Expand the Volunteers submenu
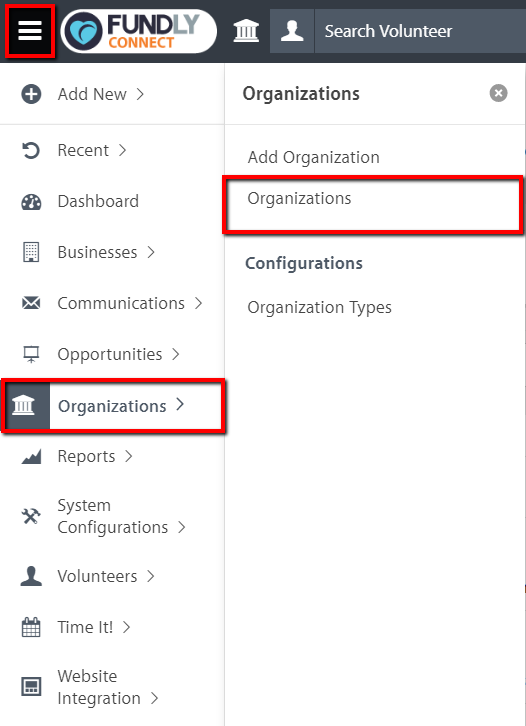Image resolution: width=526 pixels, height=726 pixels. pos(150,576)
